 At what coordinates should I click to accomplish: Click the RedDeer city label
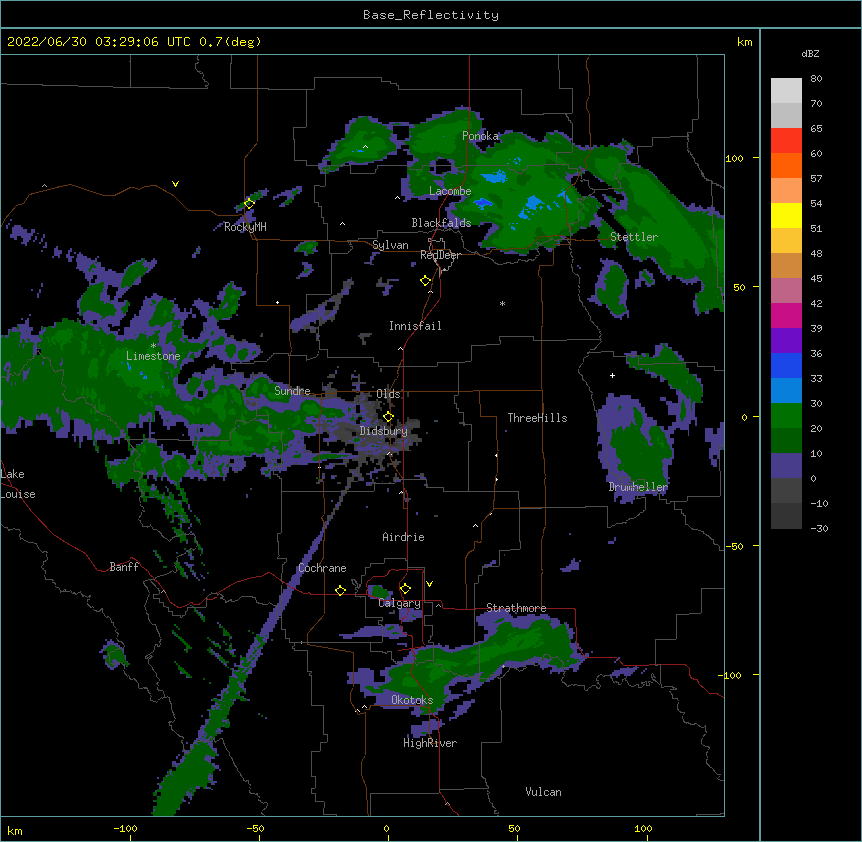coord(440,255)
